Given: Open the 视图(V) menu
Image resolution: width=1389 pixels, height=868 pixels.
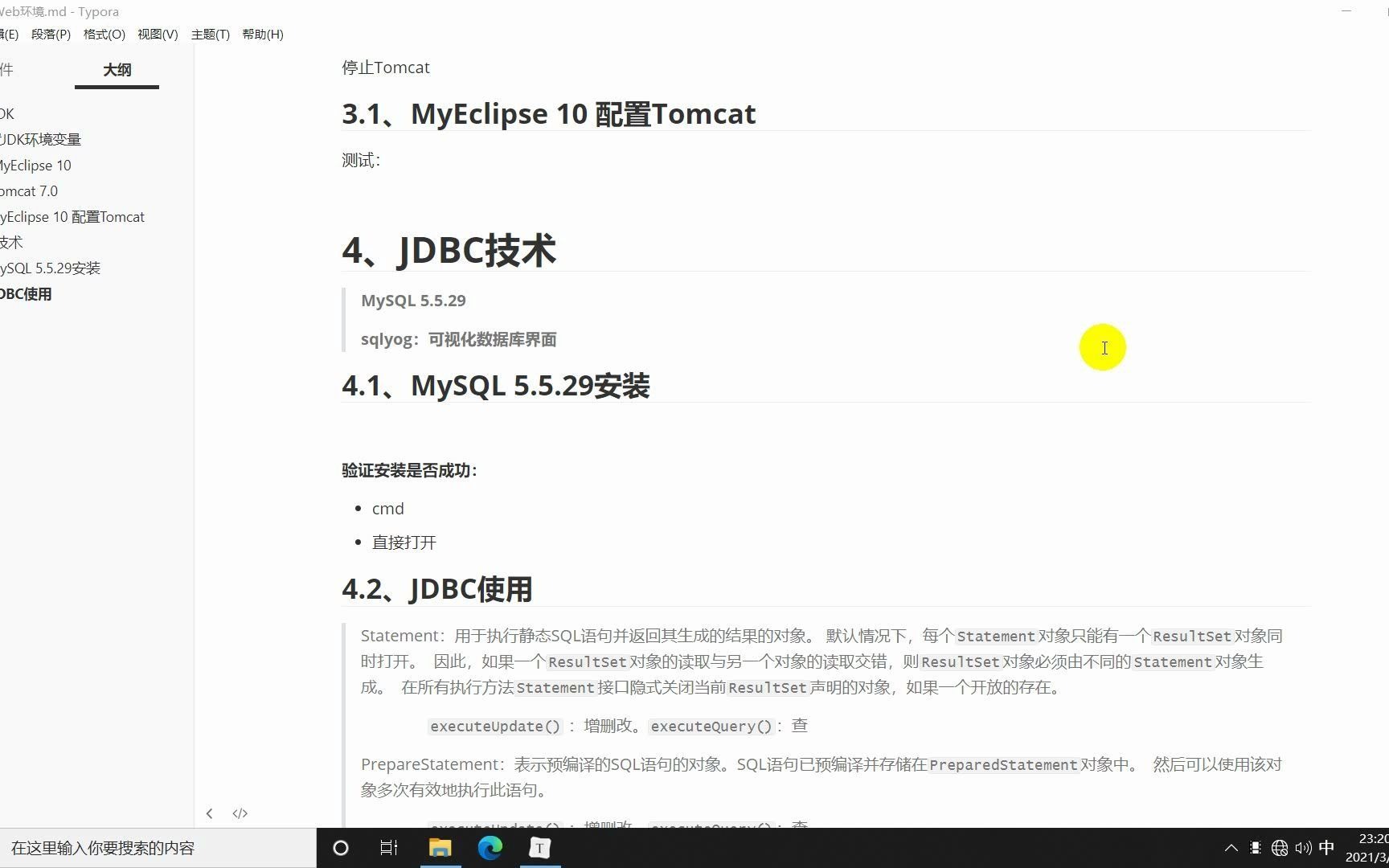Looking at the screenshot, I should 157,34.
